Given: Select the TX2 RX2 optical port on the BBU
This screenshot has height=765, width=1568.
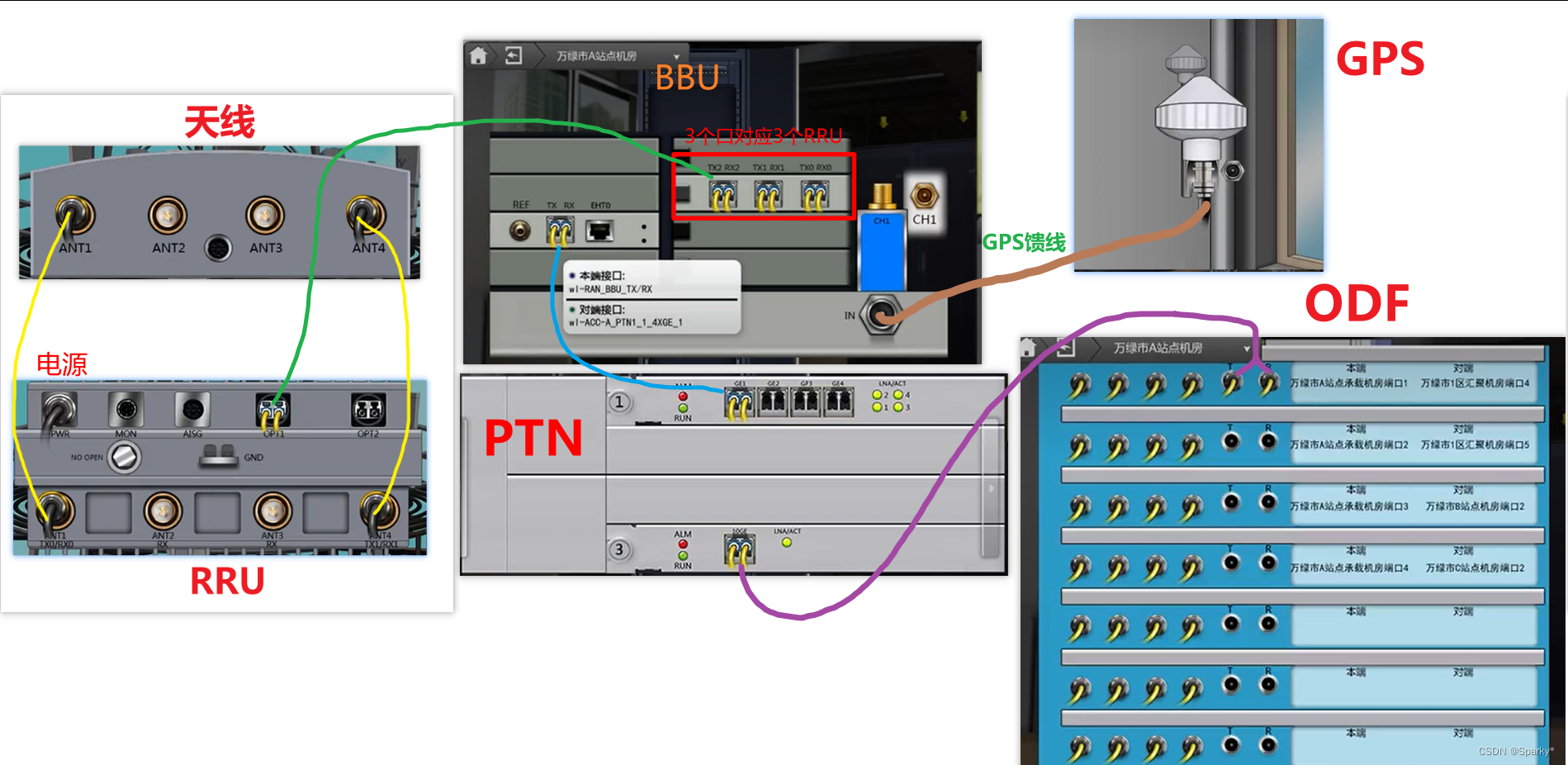Looking at the screenshot, I should 723,195.
